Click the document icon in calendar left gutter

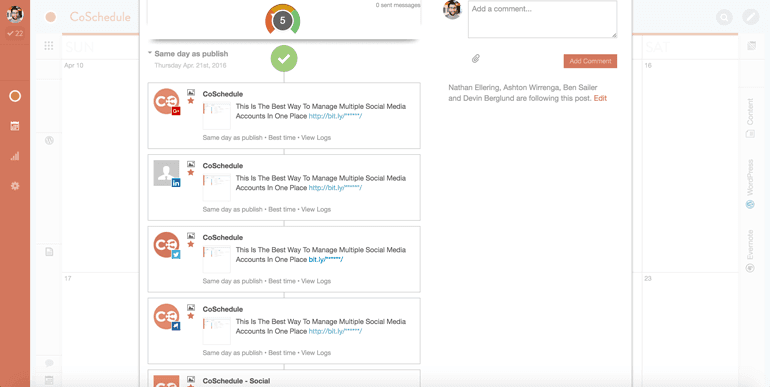[49, 252]
